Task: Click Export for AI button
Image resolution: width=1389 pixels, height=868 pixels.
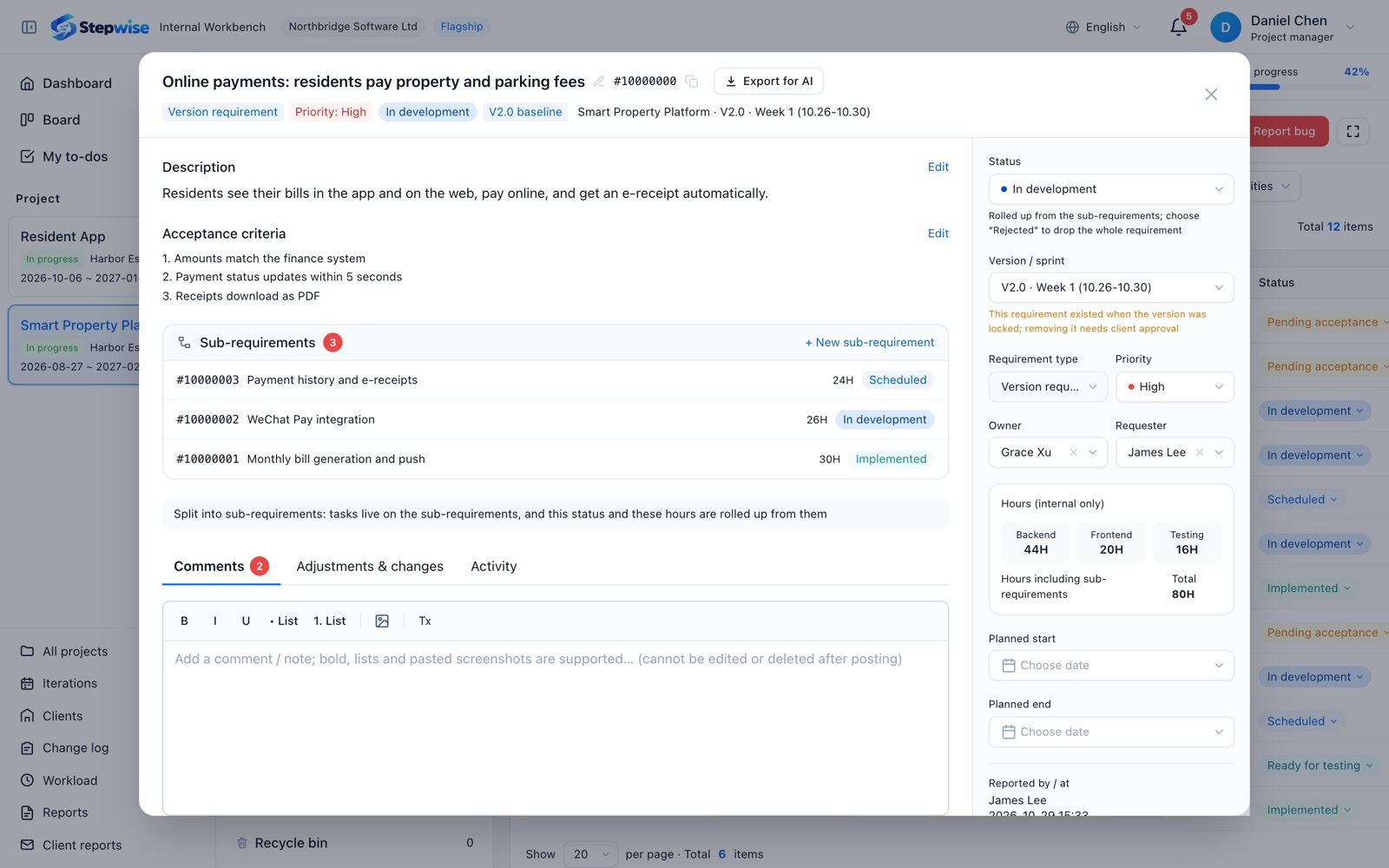Action: (768, 82)
